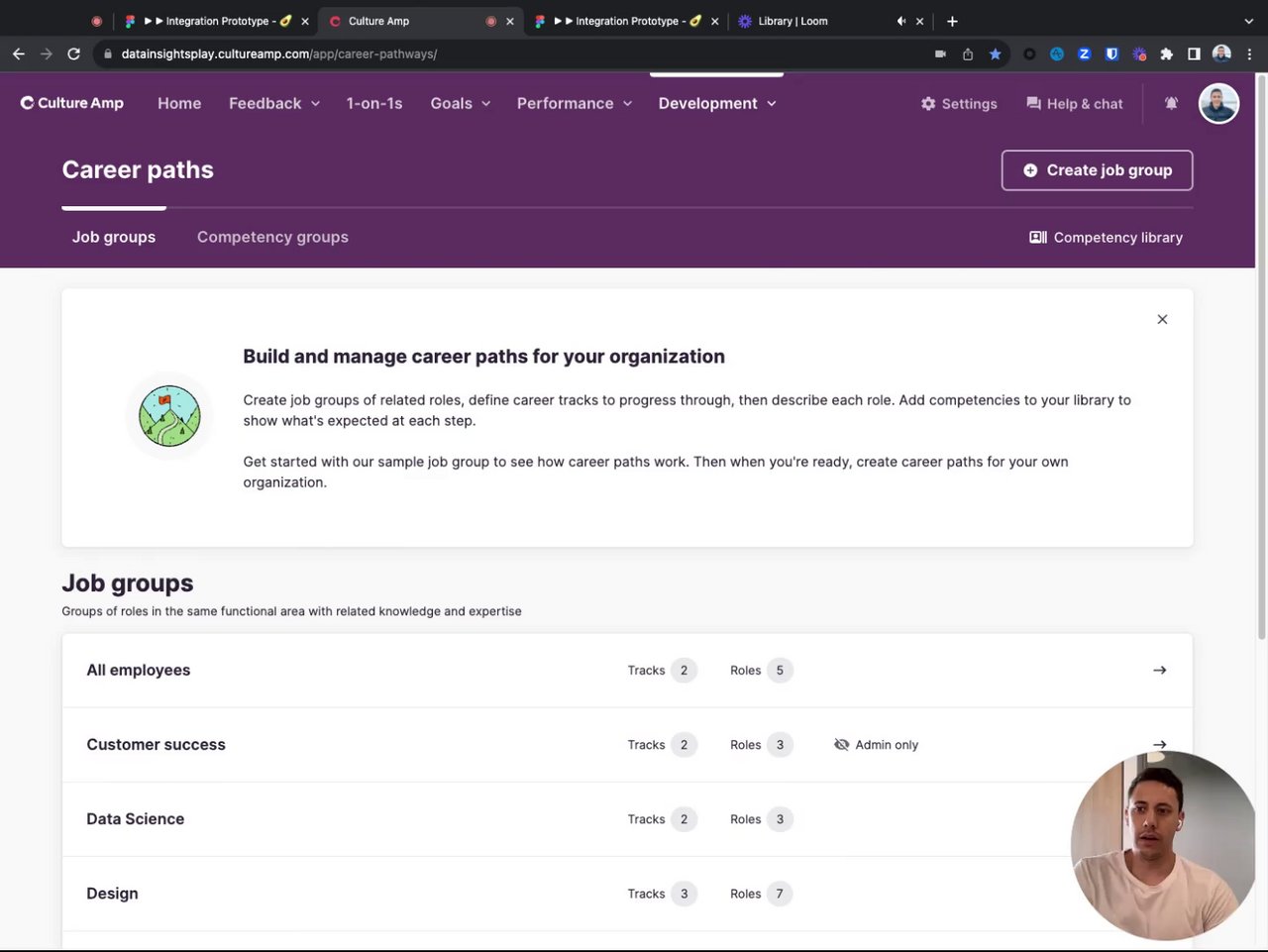
Task: Open the Competency library link
Action: click(1106, 238)
